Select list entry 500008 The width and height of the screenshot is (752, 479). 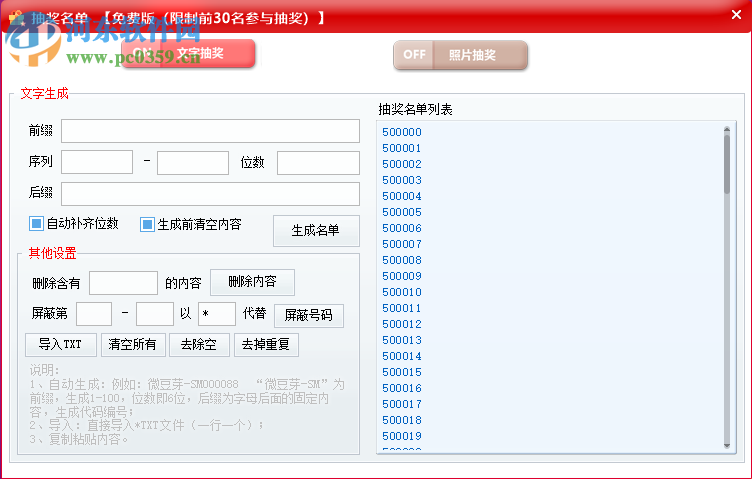tap(402, 260)
